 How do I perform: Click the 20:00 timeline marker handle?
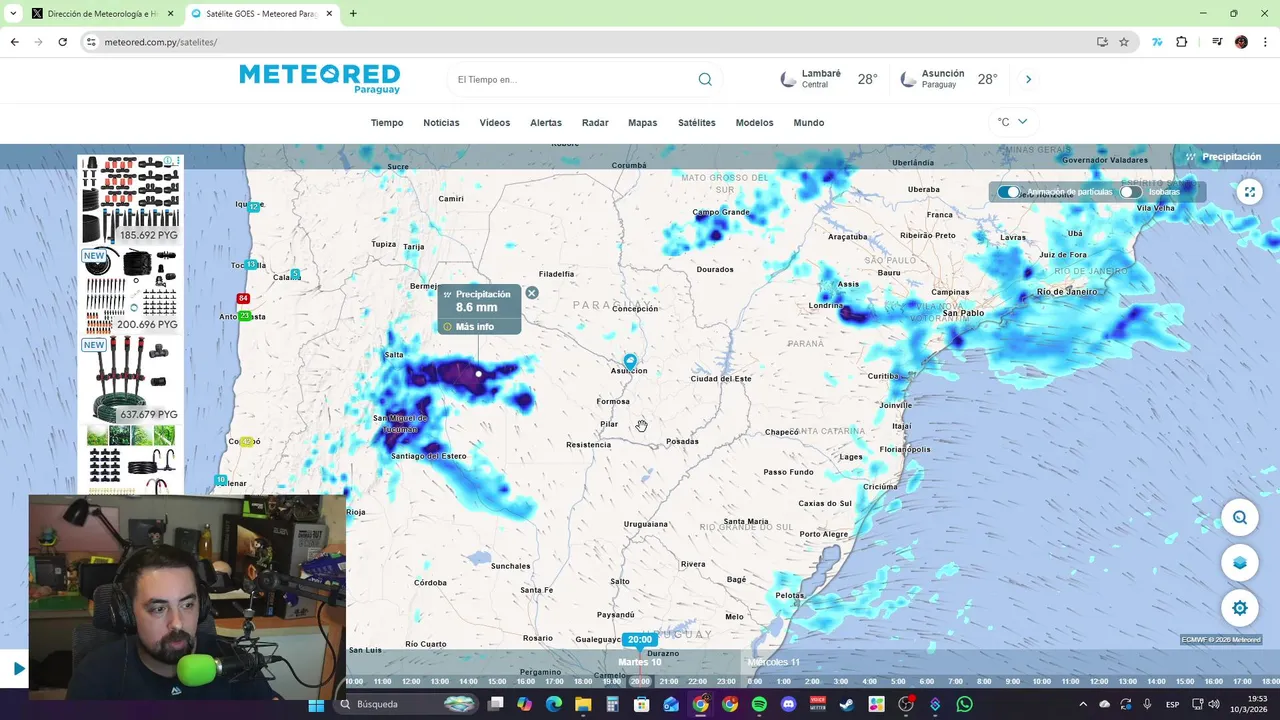coord(639,640)
